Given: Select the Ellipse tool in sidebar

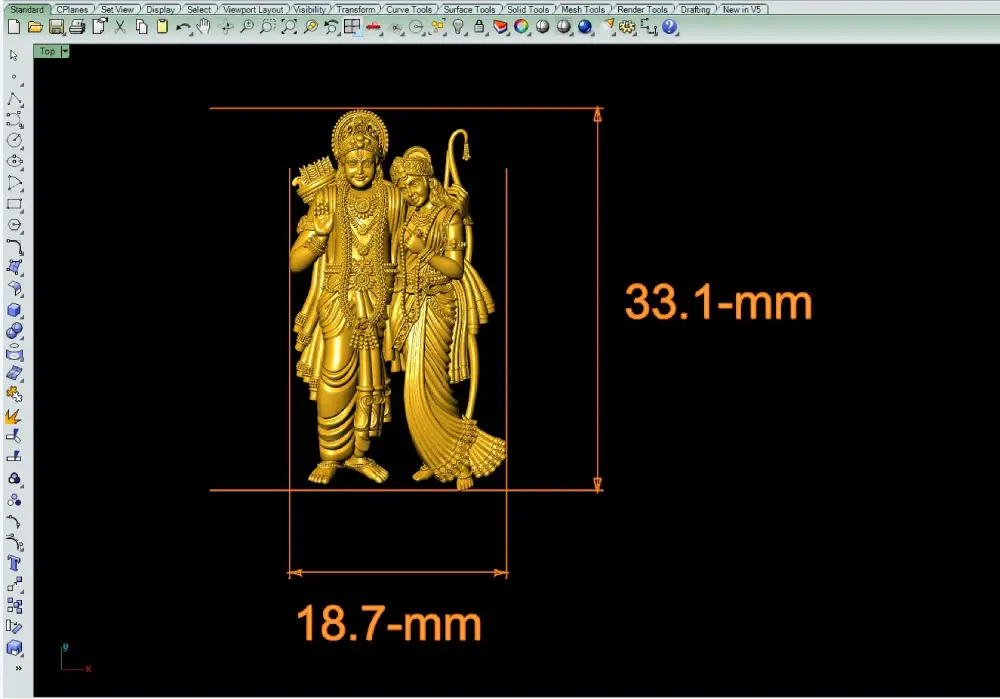Looking at the screenshot, I should (x=14, y=161).
